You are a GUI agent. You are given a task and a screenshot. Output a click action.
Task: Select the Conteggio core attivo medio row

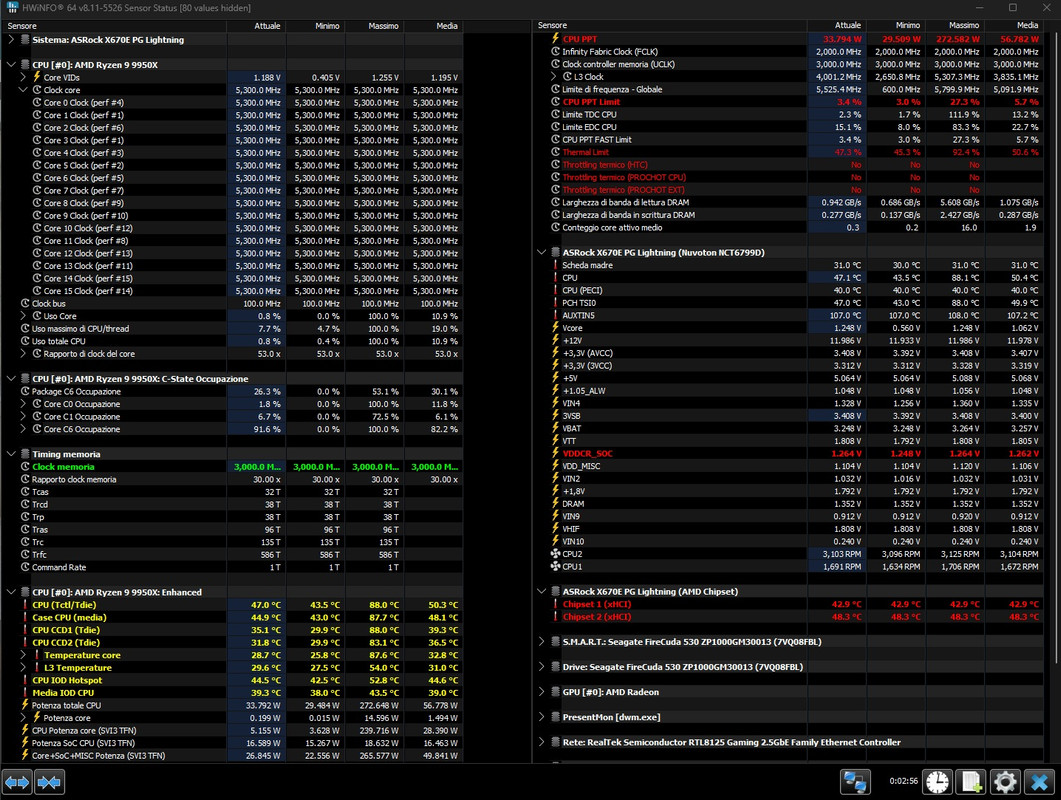pos(788,227)
